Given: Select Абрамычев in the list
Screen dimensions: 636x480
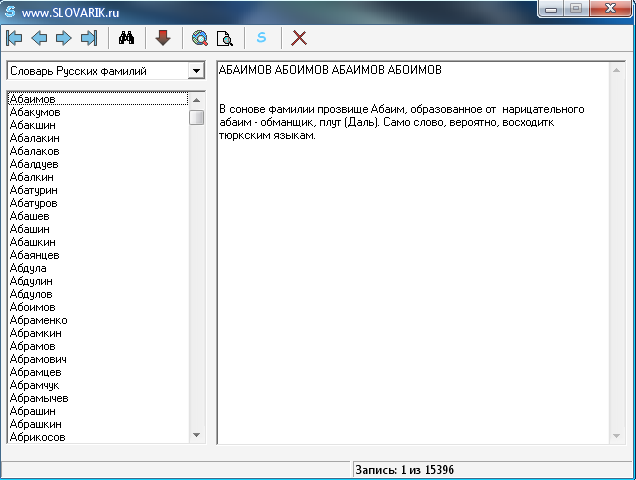Looking at the screenshot, I should pyautogui.click(x=98, y=398).
